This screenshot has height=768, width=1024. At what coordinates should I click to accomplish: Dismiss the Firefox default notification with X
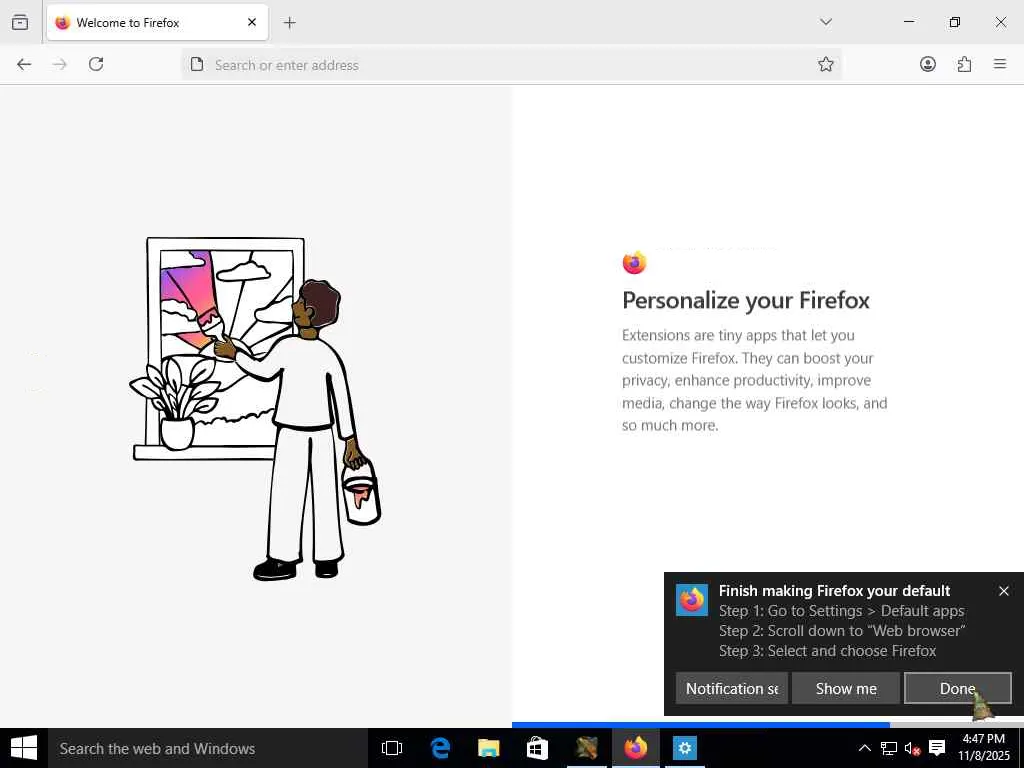pyautogui.click(x=1004, y=591)
